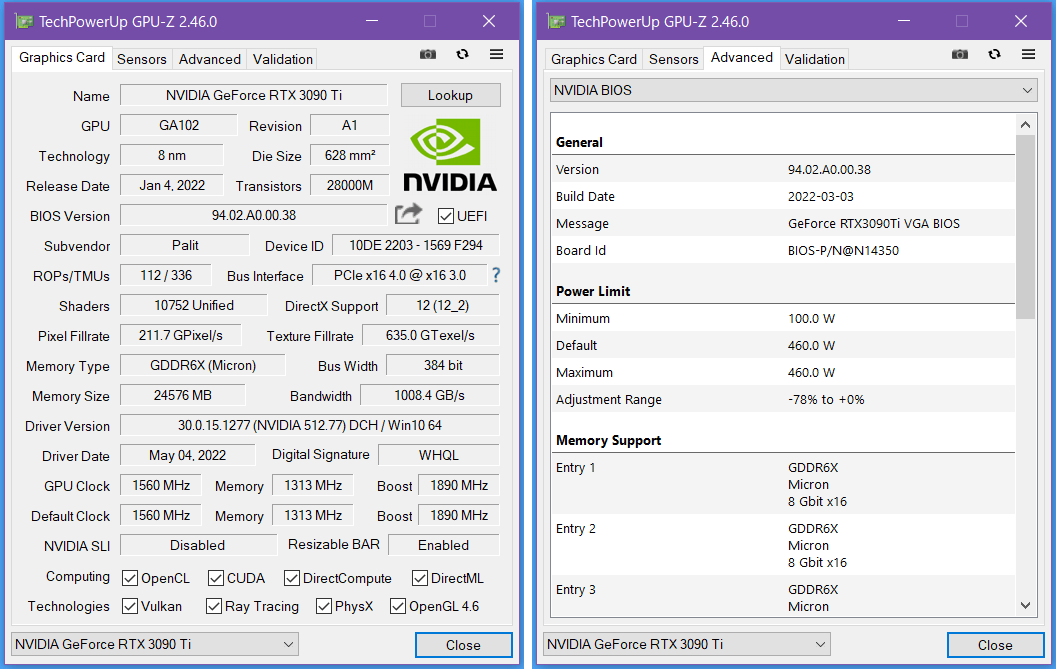
Task: Minimize the right GPU-Z window
Action: (x=904, y=21)
